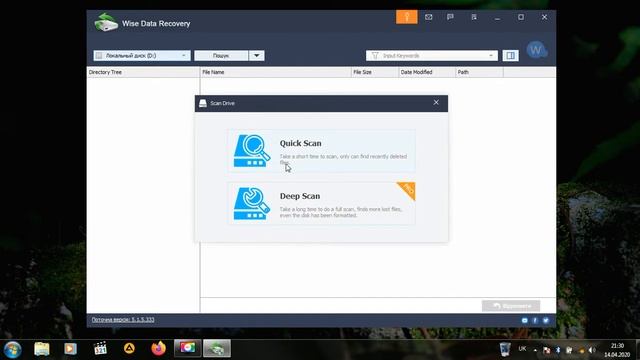Screen dimensions: 640x360
Task: Toggle the preview pane layout icon
Action: [510, 56]
